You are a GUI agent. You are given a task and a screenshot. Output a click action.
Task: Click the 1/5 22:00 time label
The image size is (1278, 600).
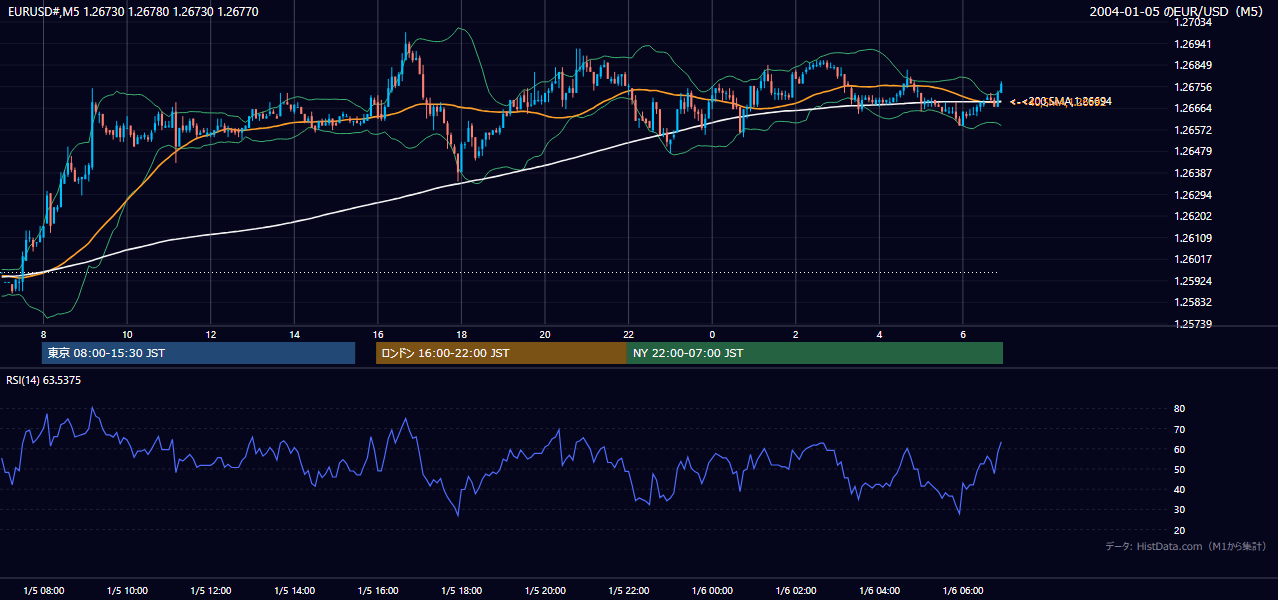628,591
